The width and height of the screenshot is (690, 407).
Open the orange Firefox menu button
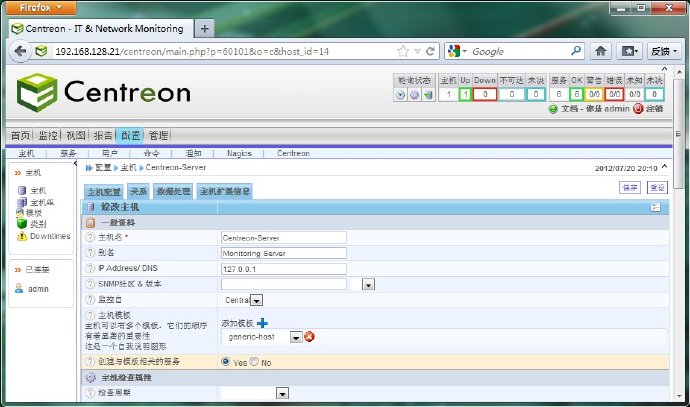[x=40, y=7]
